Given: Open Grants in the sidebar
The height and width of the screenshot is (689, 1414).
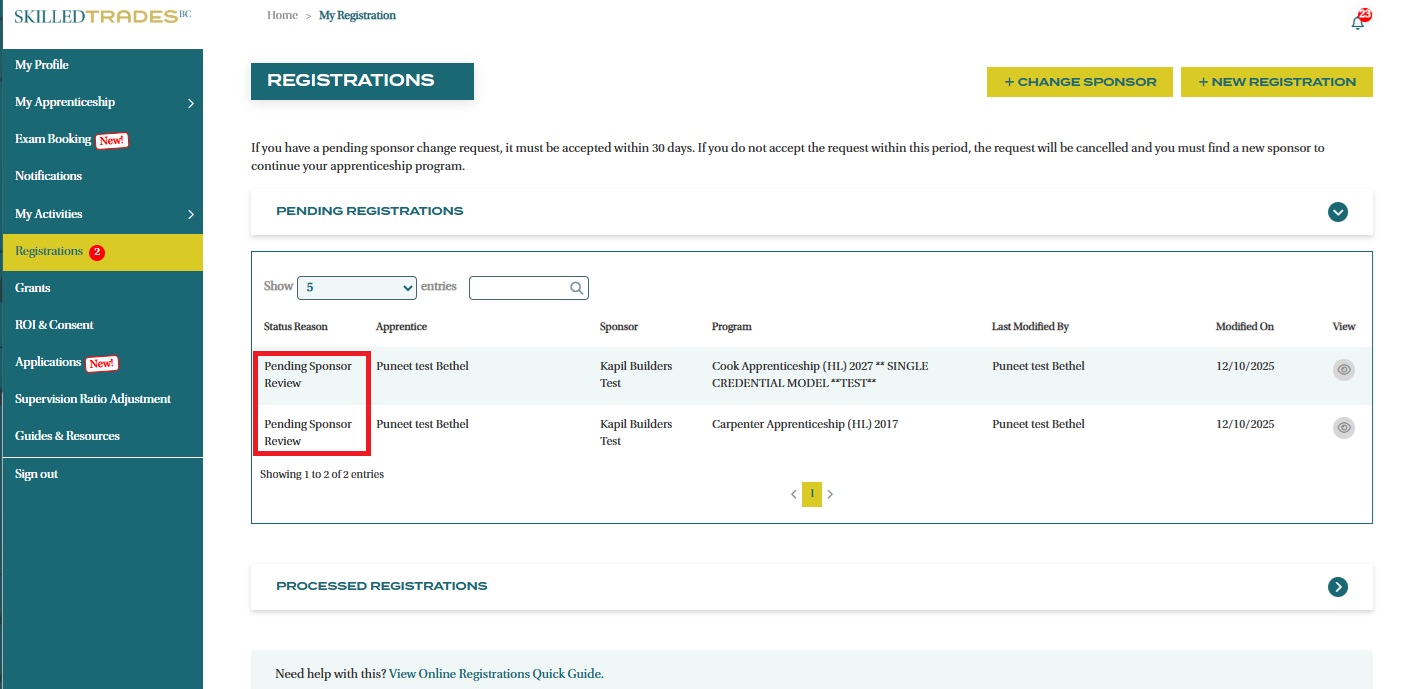Looking at the screenshot, I should pyautogui.click(x=33, y=288).
